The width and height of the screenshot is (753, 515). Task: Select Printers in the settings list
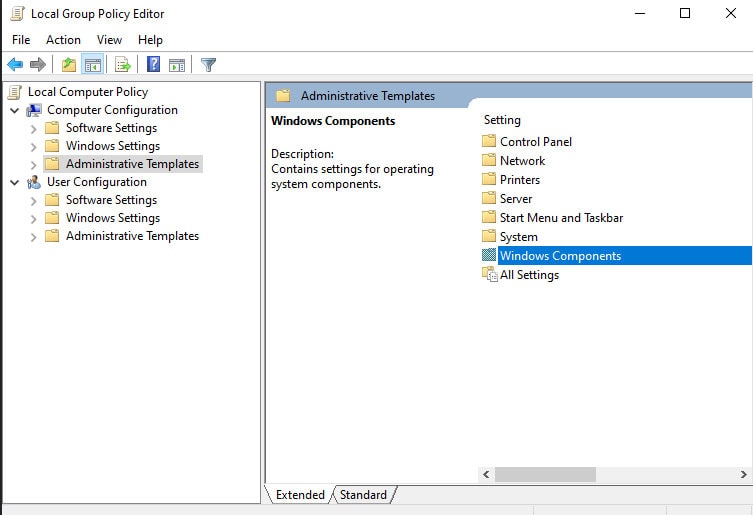click(520, 180)
